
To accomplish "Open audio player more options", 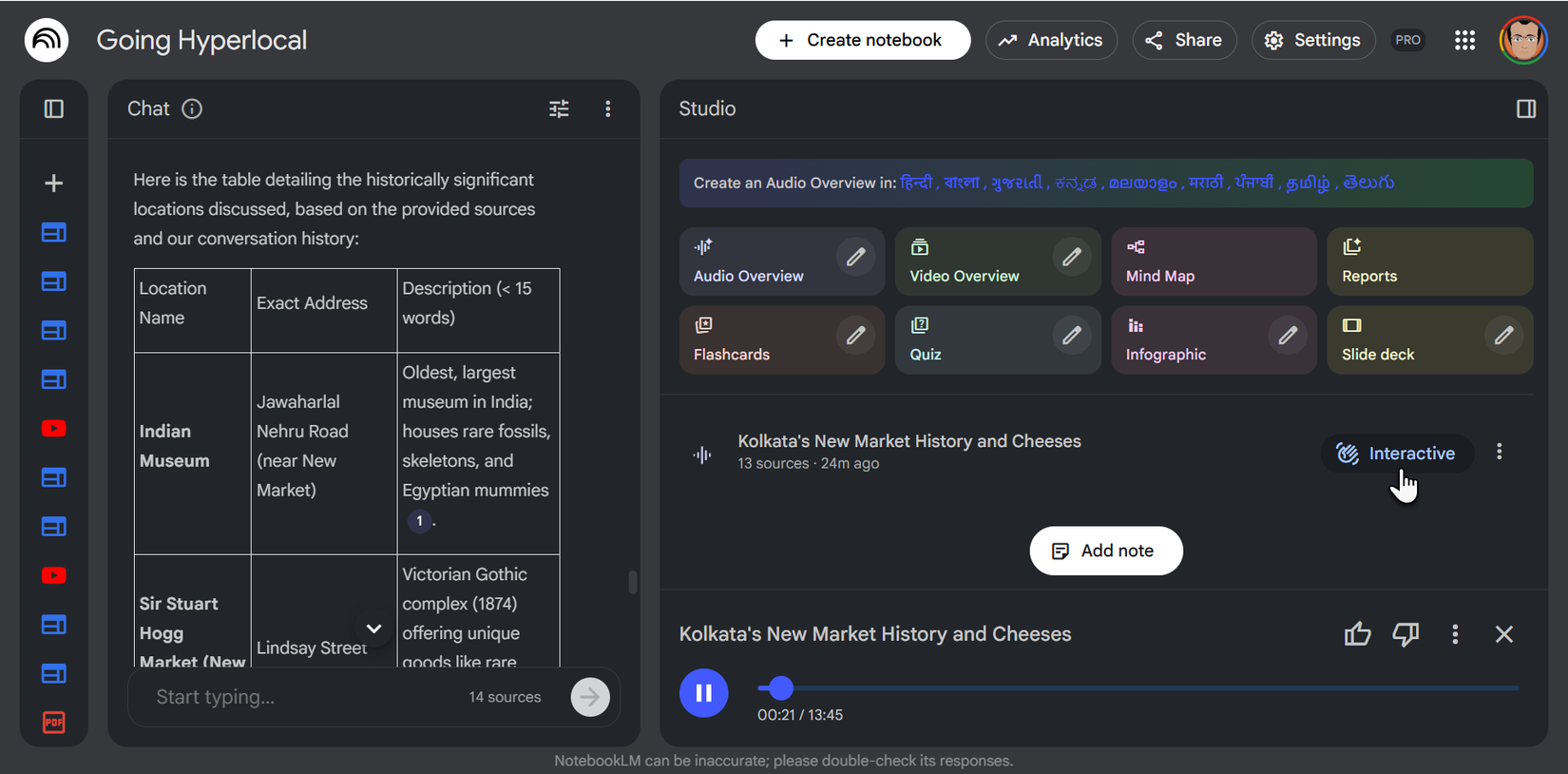I will 1455,634.
